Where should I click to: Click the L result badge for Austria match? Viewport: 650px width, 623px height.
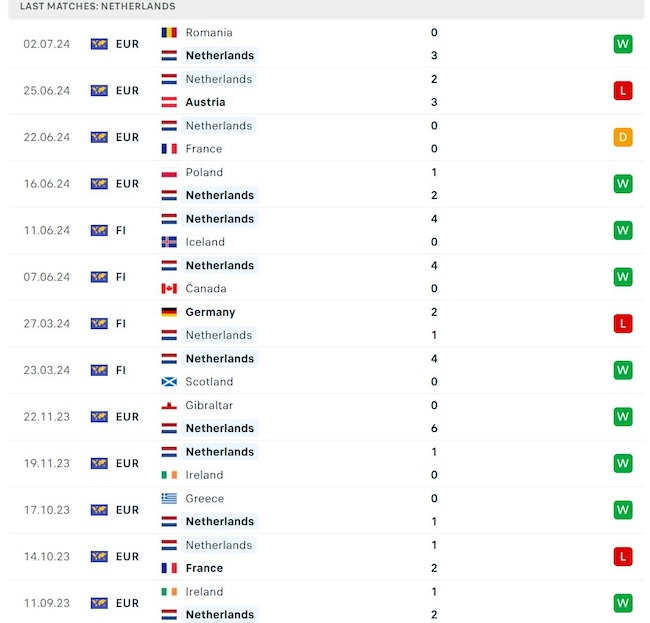623,91
